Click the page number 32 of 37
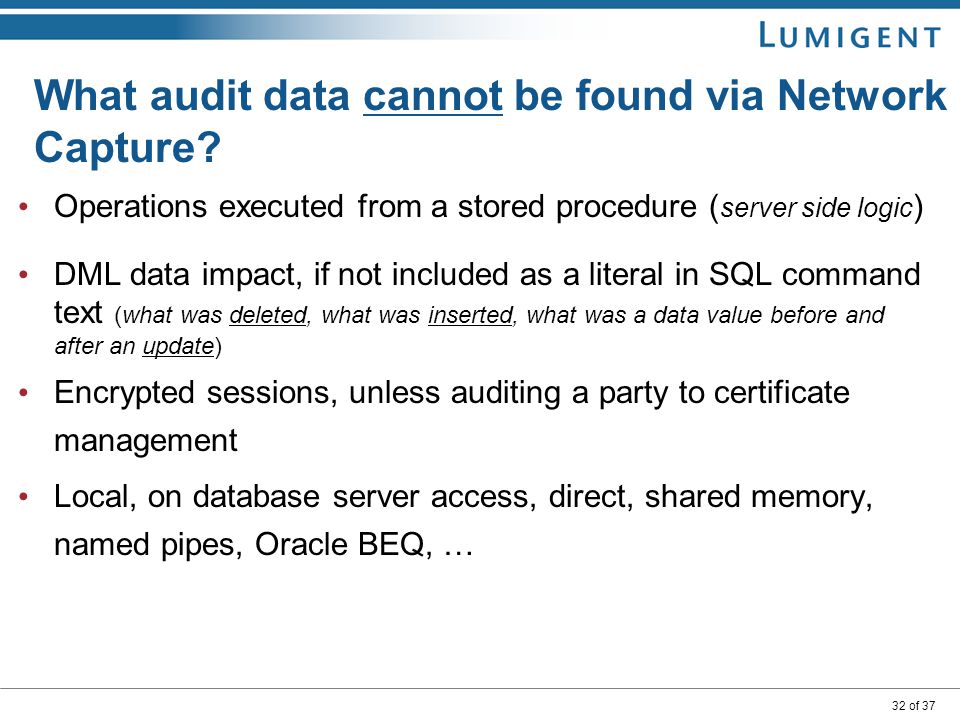The width and height of the screenshot is (960, 720). 913,705
